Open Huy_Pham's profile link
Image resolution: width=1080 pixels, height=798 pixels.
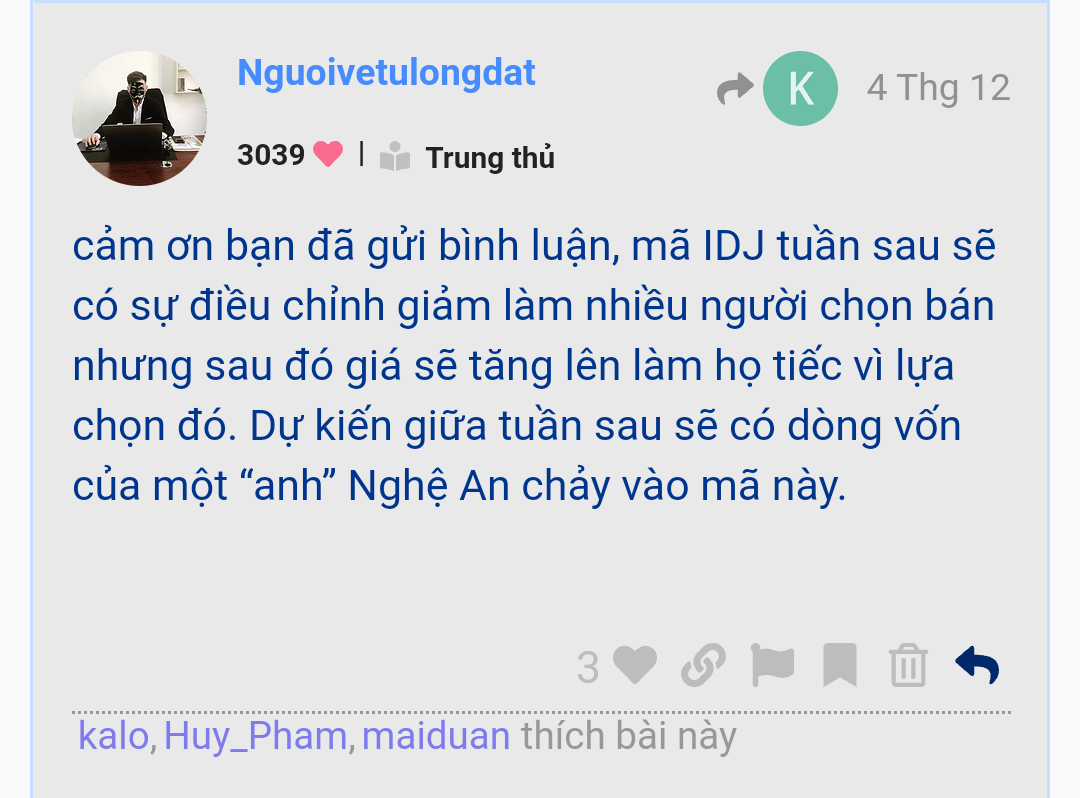click(x=256, y=736)
